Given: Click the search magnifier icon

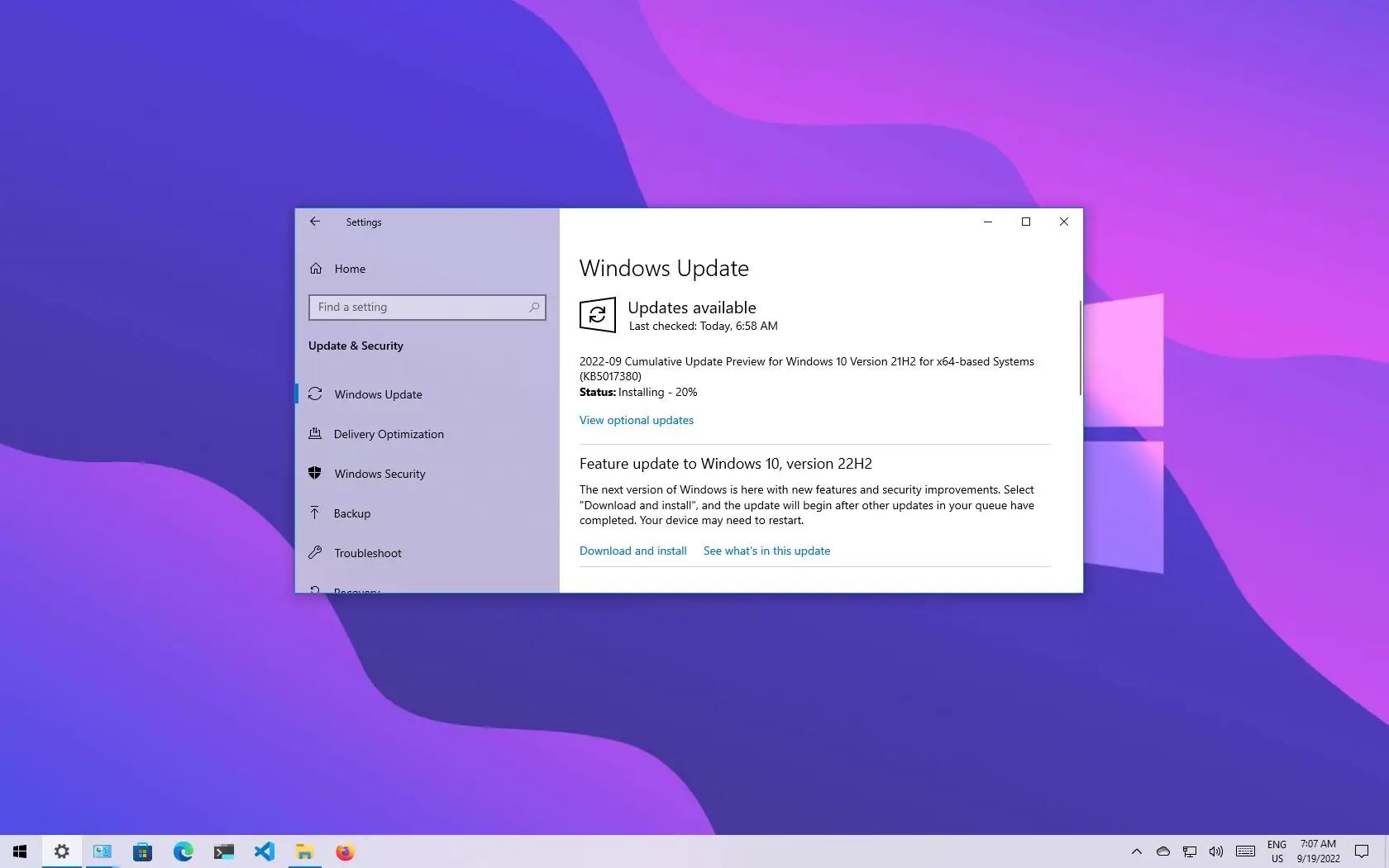Looking at the screenshot, I should pos(534,308).
